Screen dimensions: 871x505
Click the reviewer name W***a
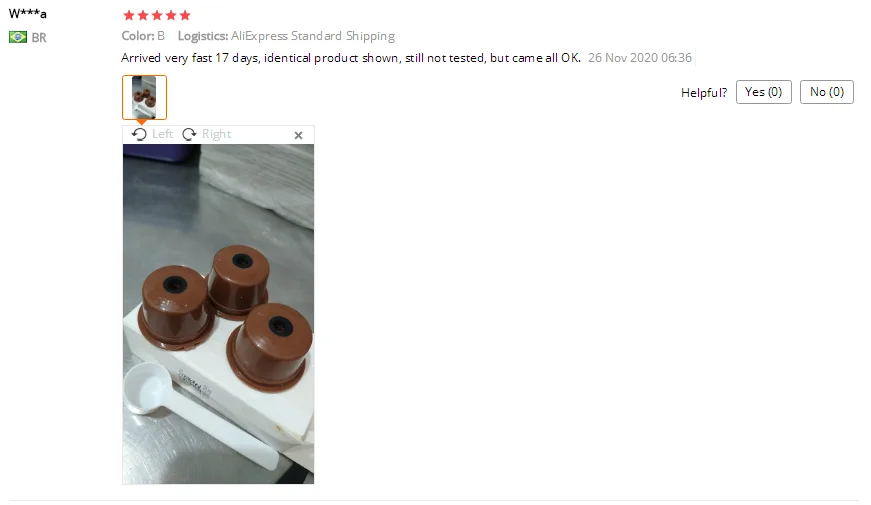(28, 14)
